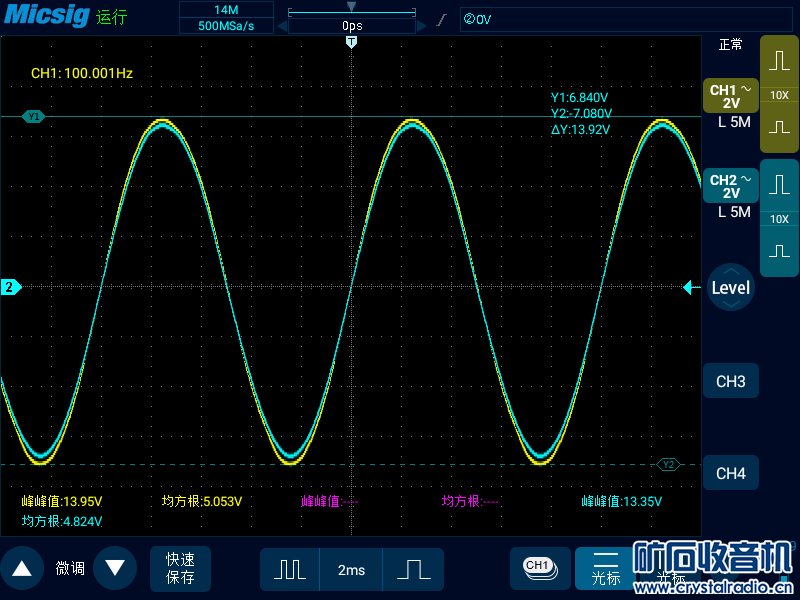Viewport: 800px width, 600px height.
Task: Increase CH1 vertical scale with top yellow pulse icon
Action: click(x=779, y=60)
